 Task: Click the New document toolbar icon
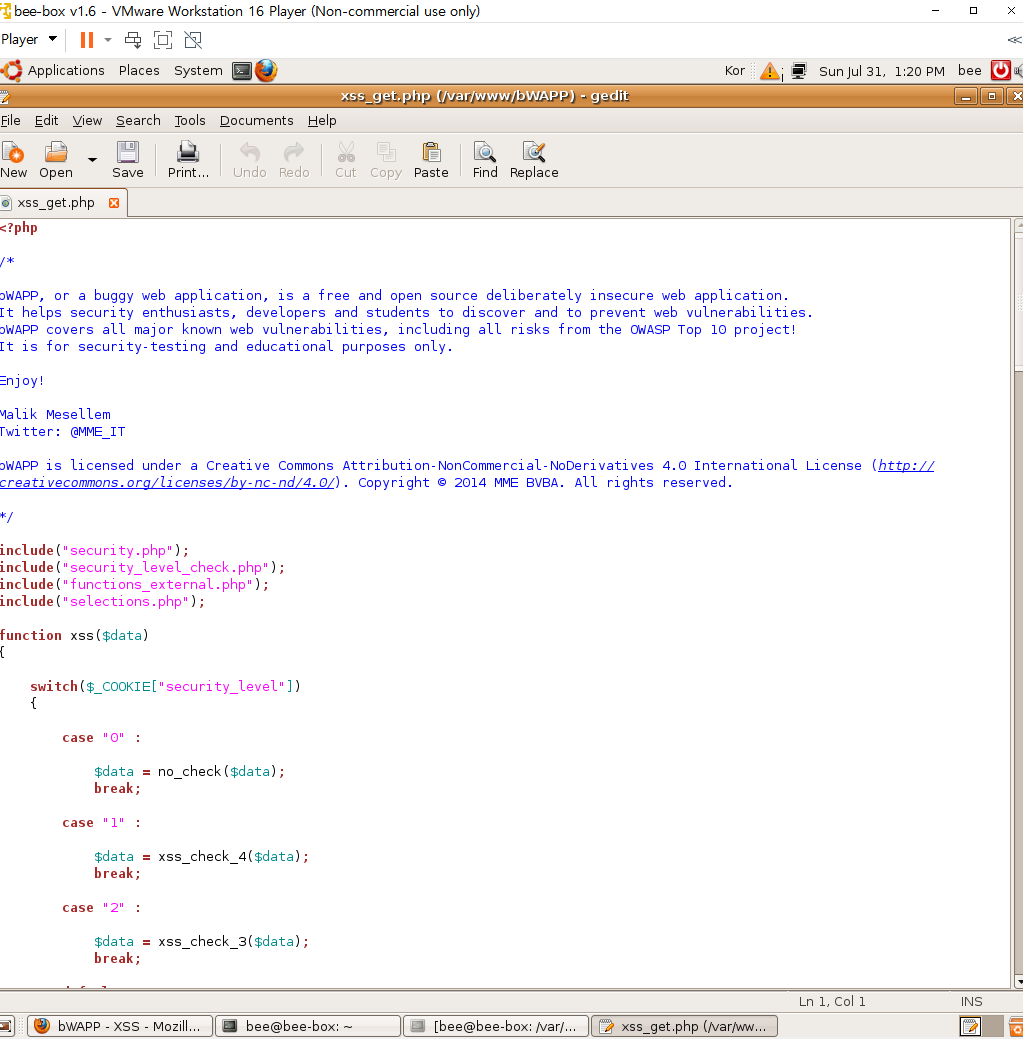(13, 159)
